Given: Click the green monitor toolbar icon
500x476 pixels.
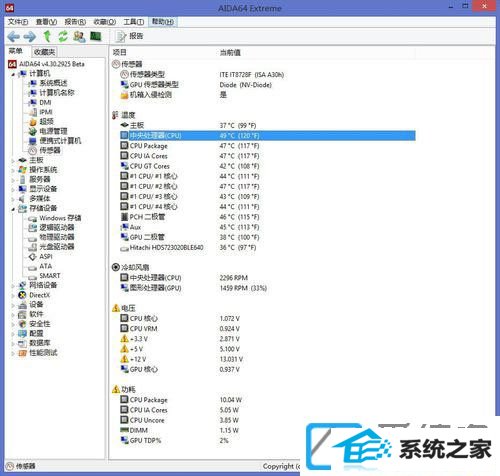Looking at the screenshot, I should coord(96,36).
